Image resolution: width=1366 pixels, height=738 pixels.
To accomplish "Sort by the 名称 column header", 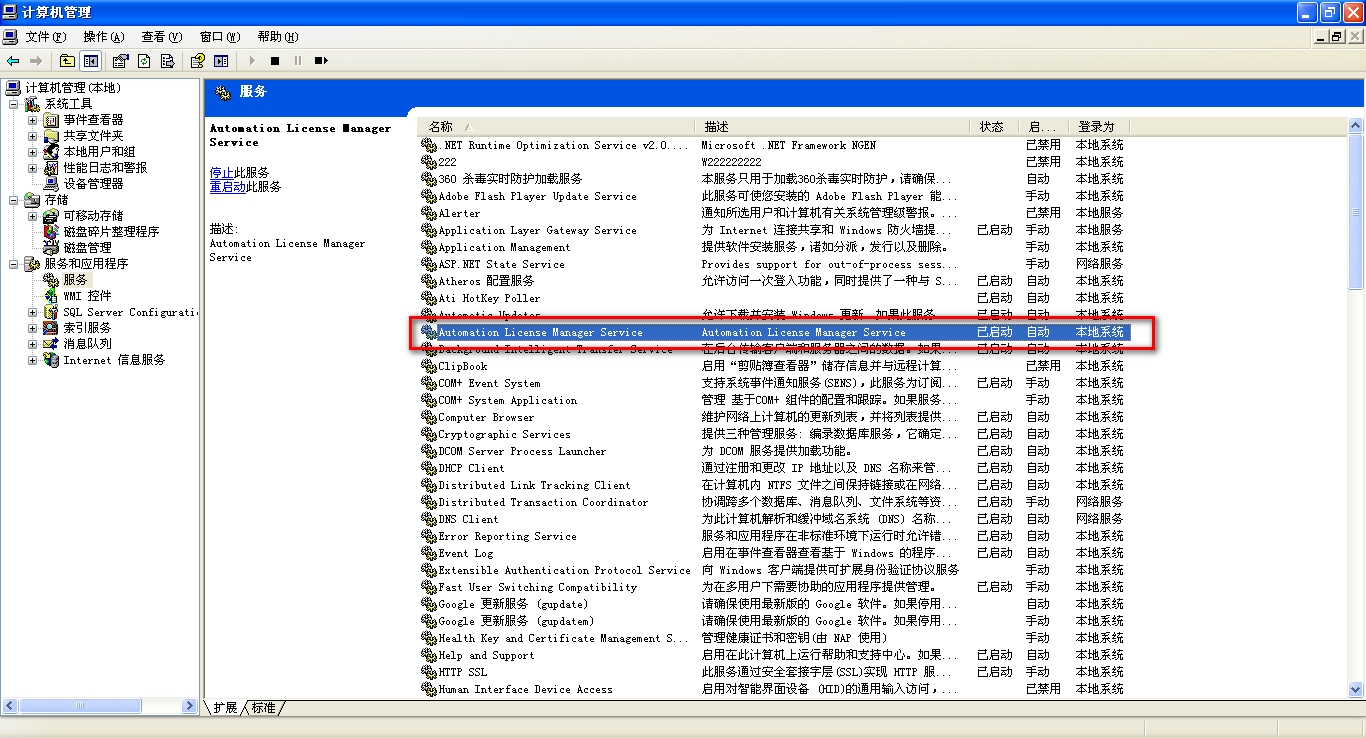I will (441, 127).
